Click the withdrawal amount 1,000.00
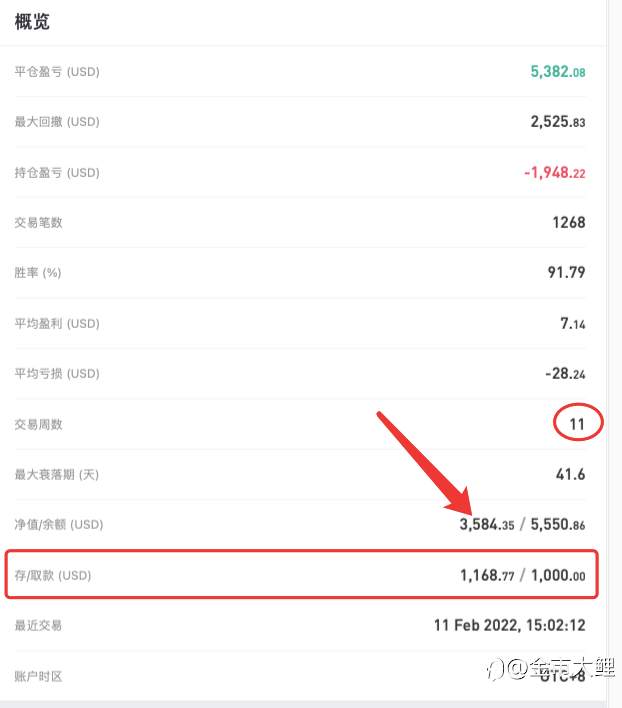Screen dimensions: 622x708 [x=558, y=575]
